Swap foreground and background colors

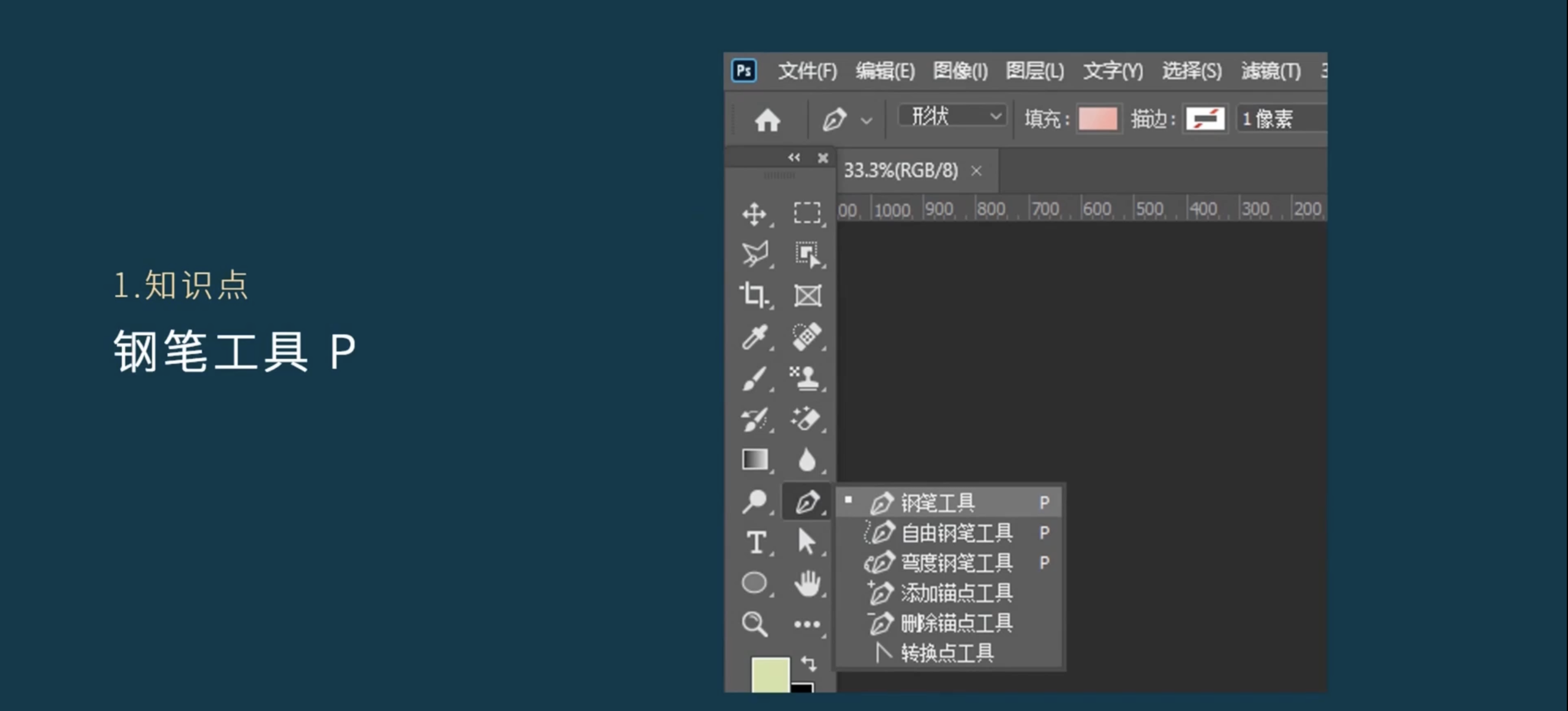click(808, 663)
